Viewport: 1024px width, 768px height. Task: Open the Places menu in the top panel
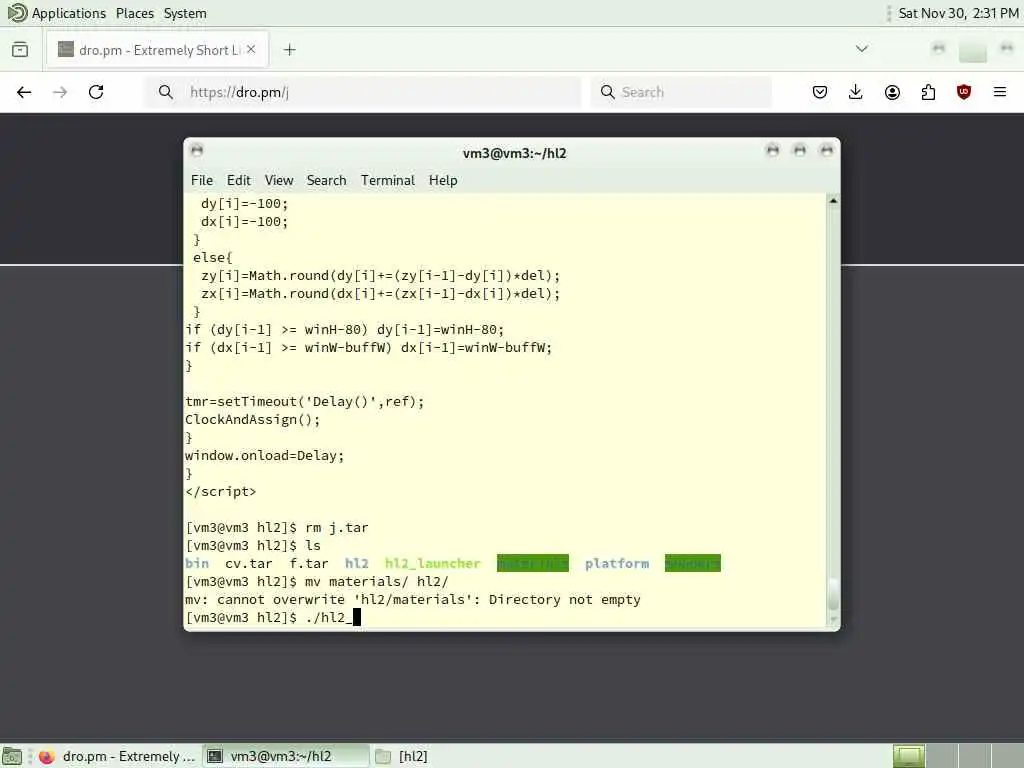[135, 13]
